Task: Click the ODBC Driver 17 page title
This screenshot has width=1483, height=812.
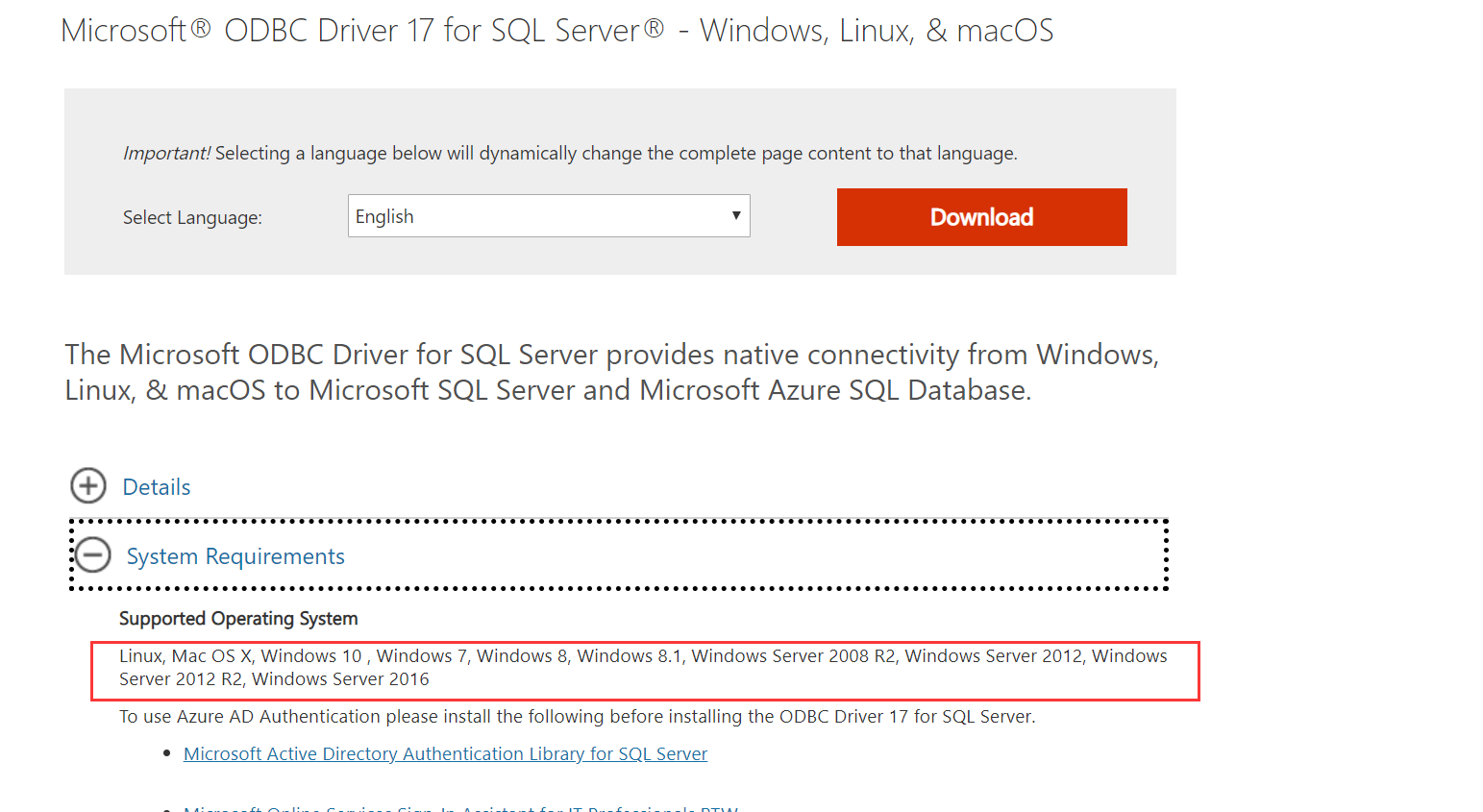Action: [557, 30]
